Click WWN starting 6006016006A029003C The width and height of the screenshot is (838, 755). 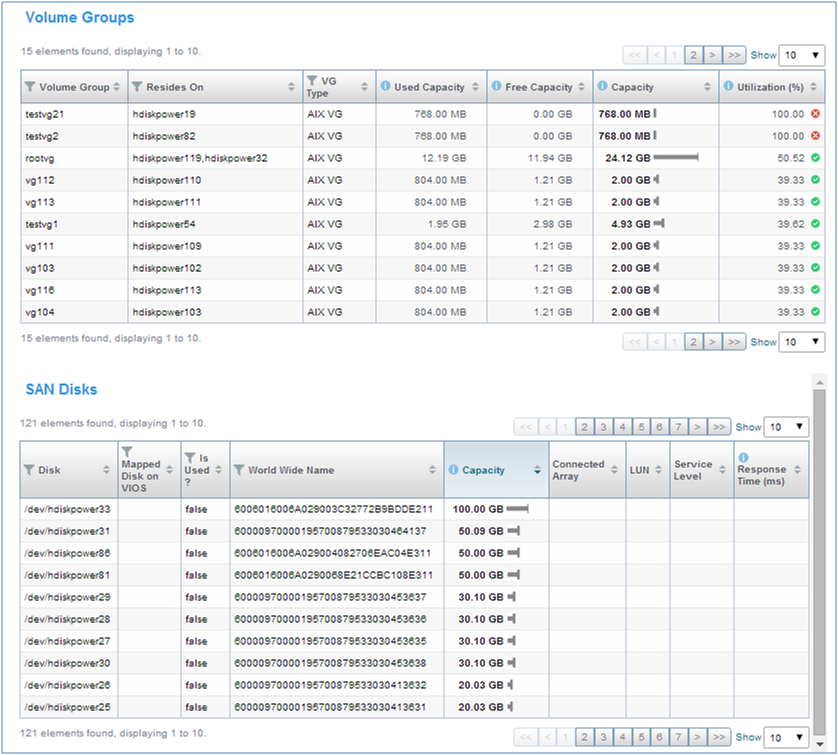pyautogui.click(x=333, y=509)
